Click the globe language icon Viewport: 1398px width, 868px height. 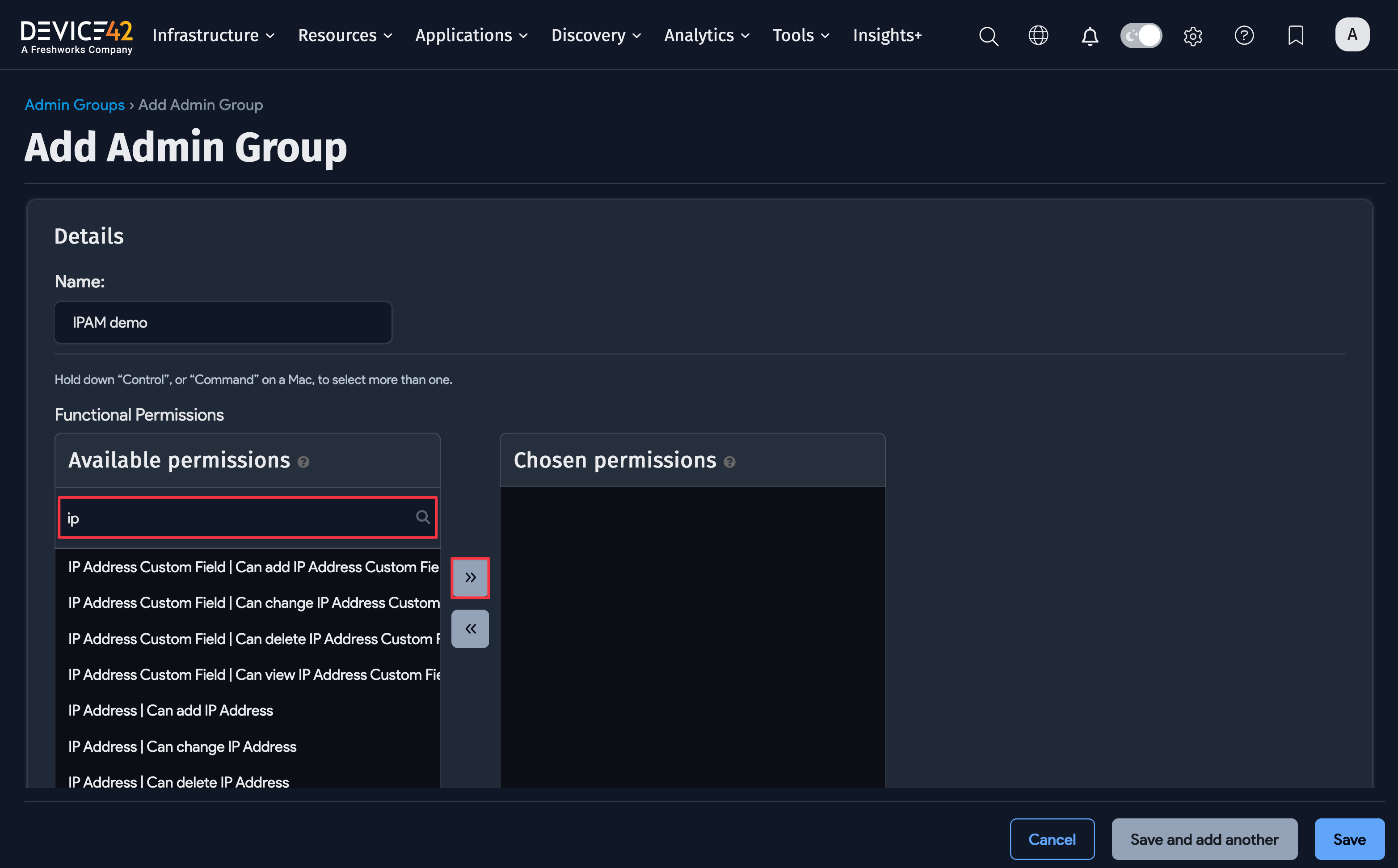pyautogui.click(x=1038, y=36)
